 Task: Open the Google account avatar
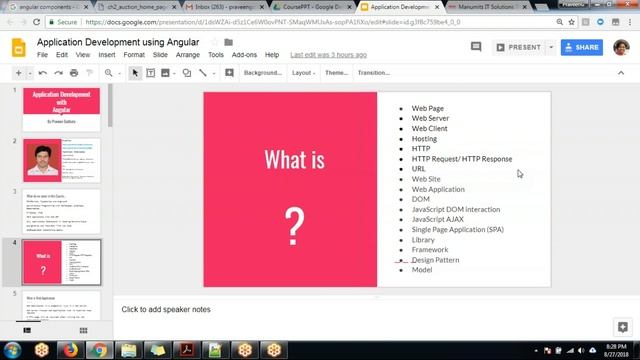621,47
